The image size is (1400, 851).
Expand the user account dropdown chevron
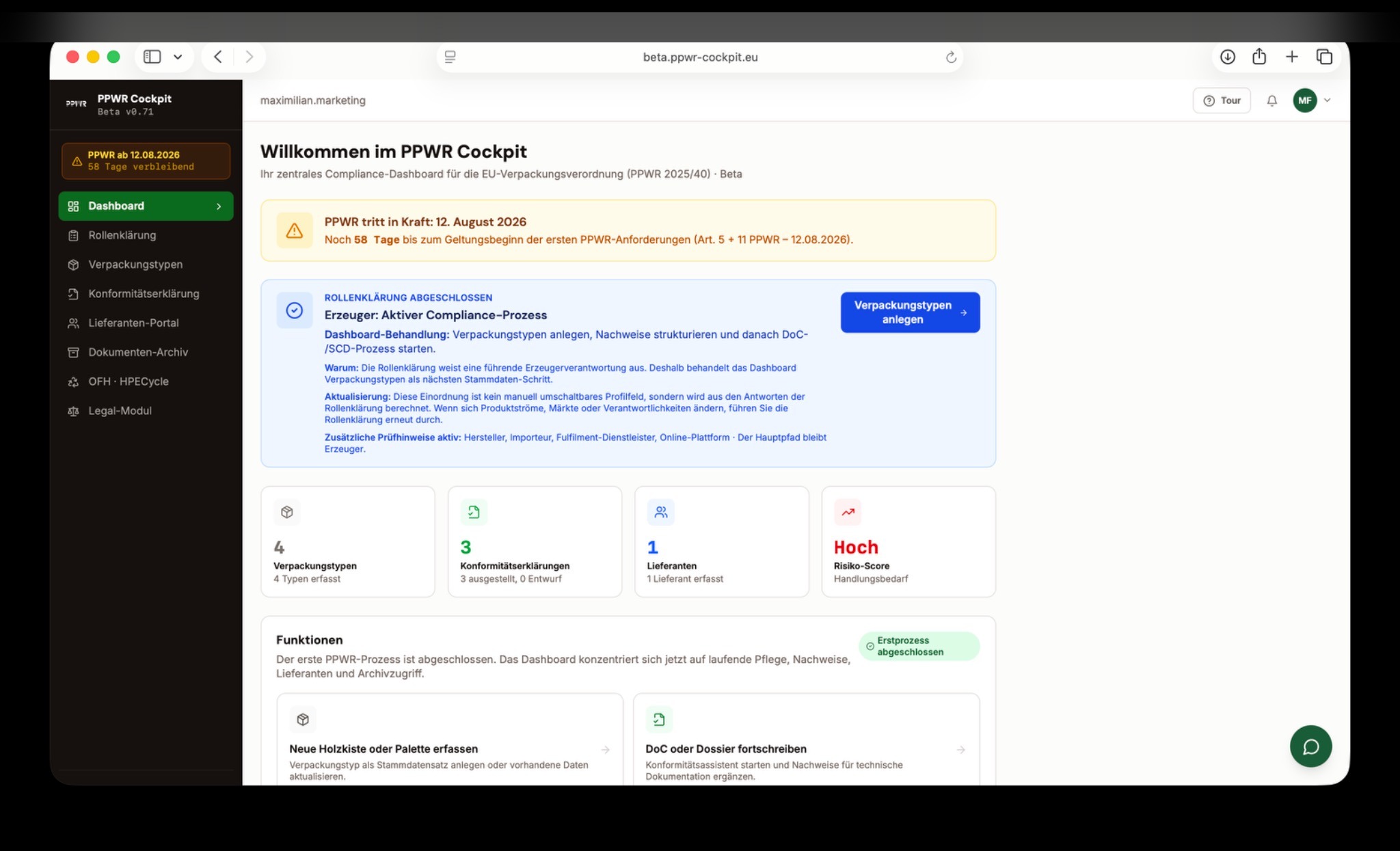(1328, 100)
